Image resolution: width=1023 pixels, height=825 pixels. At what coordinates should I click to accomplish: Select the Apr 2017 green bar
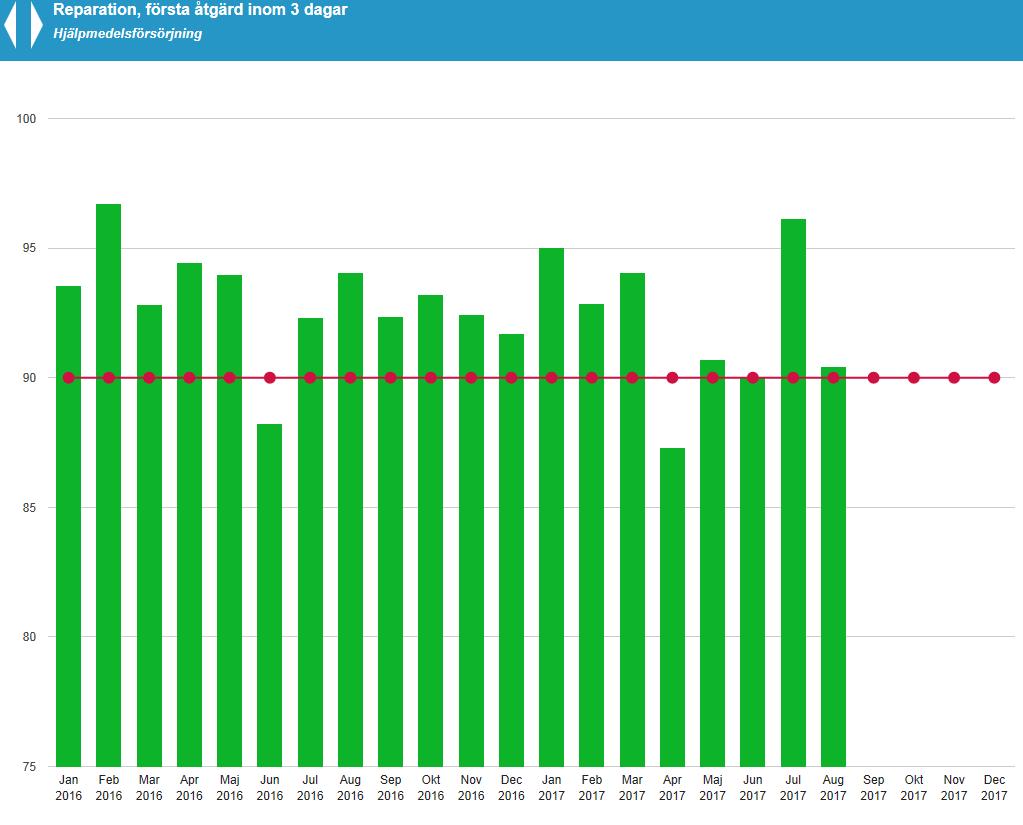[x=672, y=607]
